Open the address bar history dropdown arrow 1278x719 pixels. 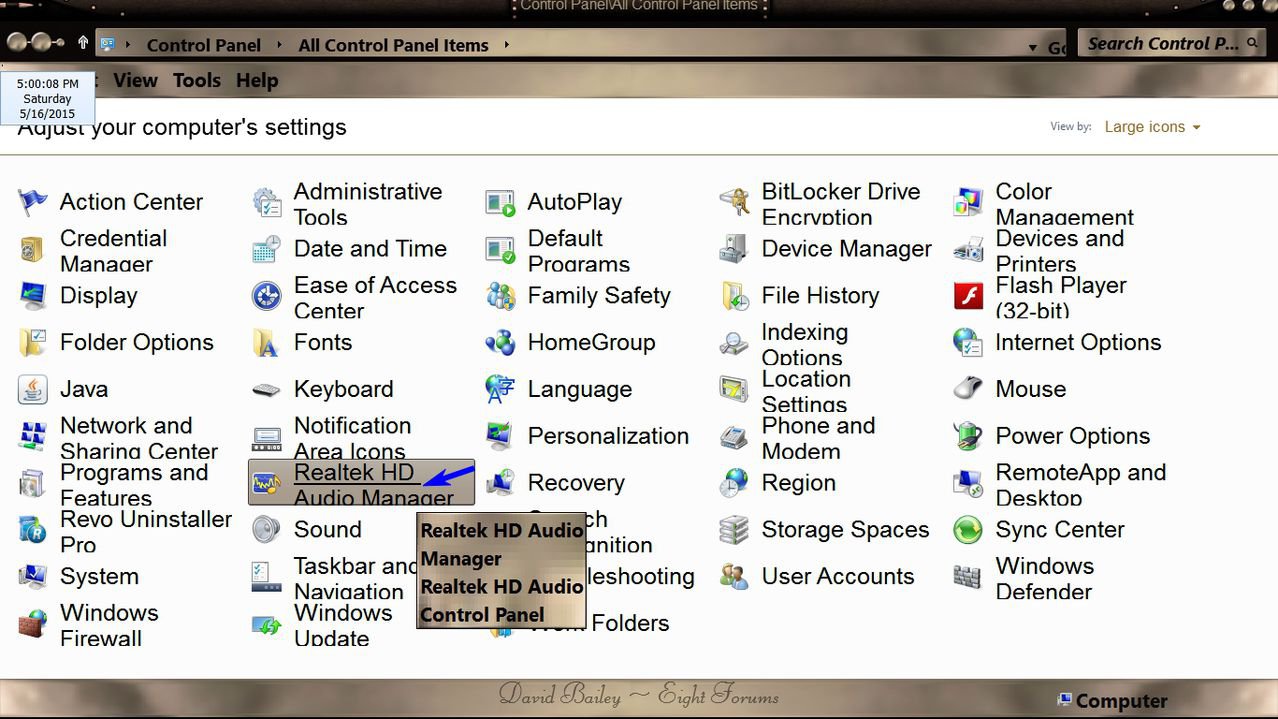coord(1032,47)
